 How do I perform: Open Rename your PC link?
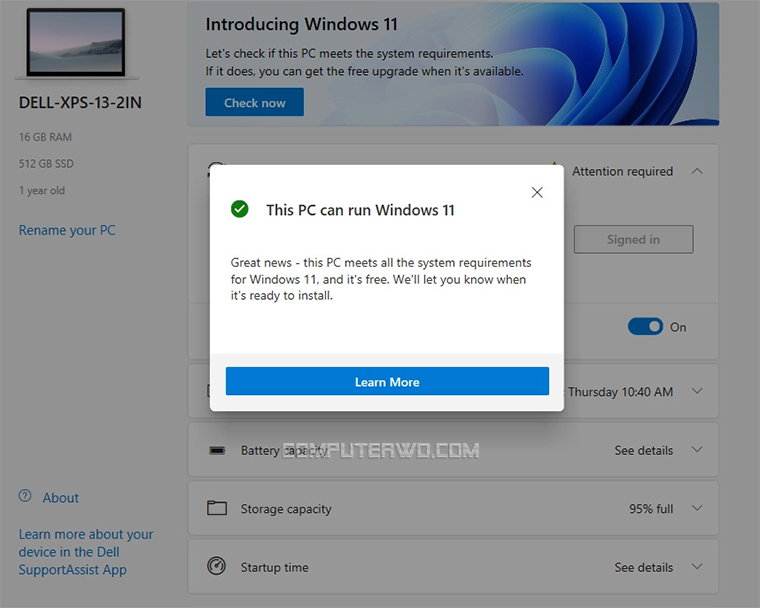(x=67, y=230)
